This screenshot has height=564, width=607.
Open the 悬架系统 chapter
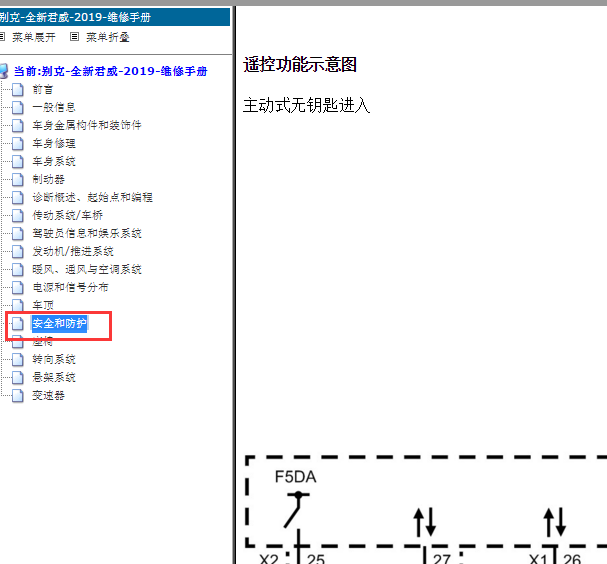point(54,377)
